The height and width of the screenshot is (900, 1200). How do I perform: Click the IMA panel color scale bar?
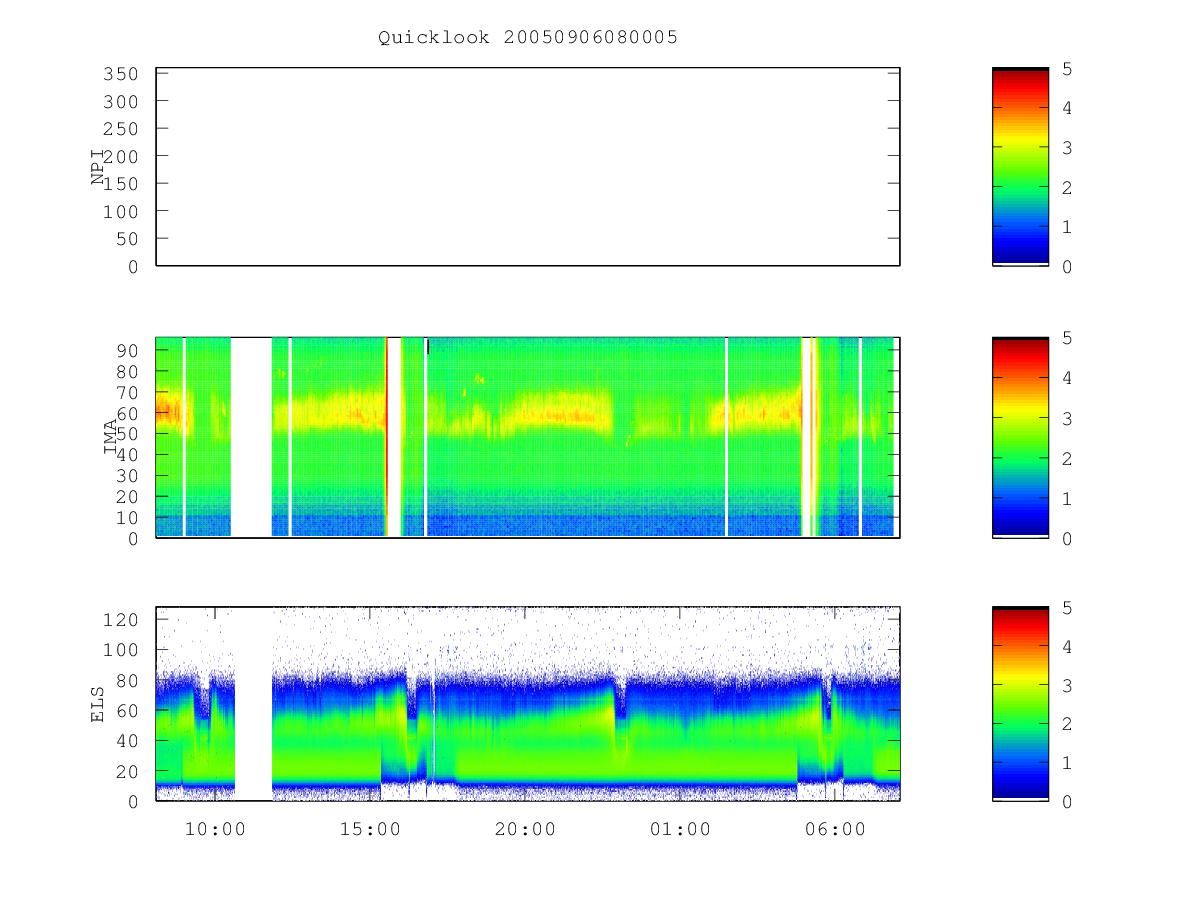pos(1020,437)
